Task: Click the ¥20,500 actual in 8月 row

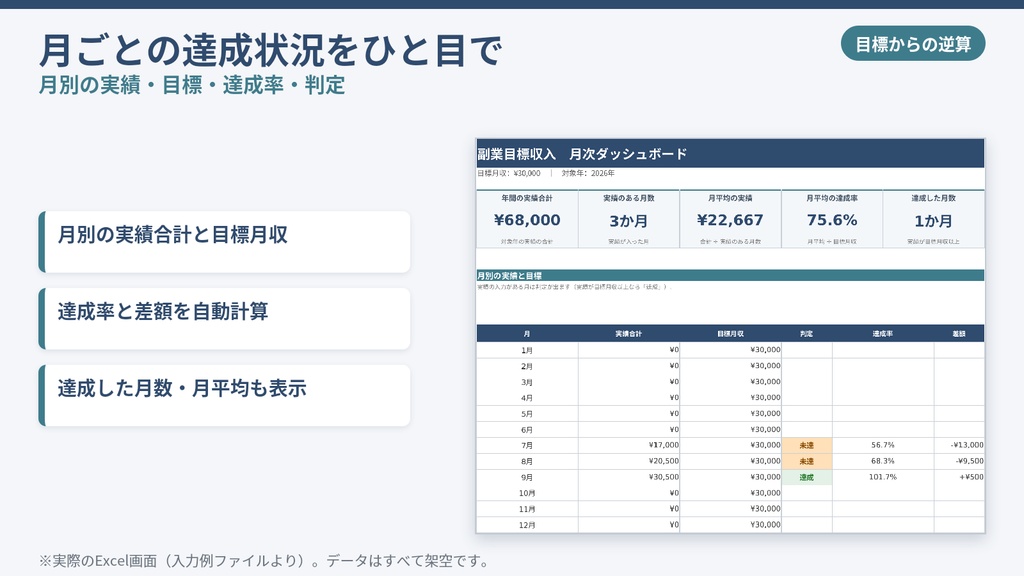Action: tap(664, 461)
